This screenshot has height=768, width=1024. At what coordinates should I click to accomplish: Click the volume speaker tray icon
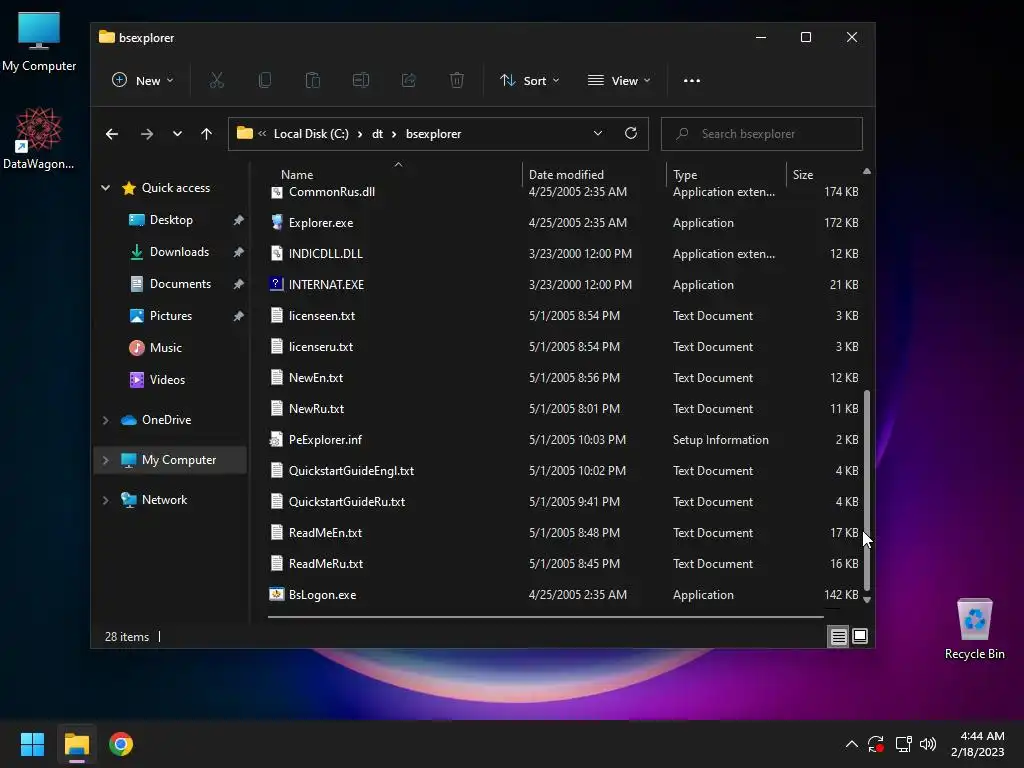927,744
